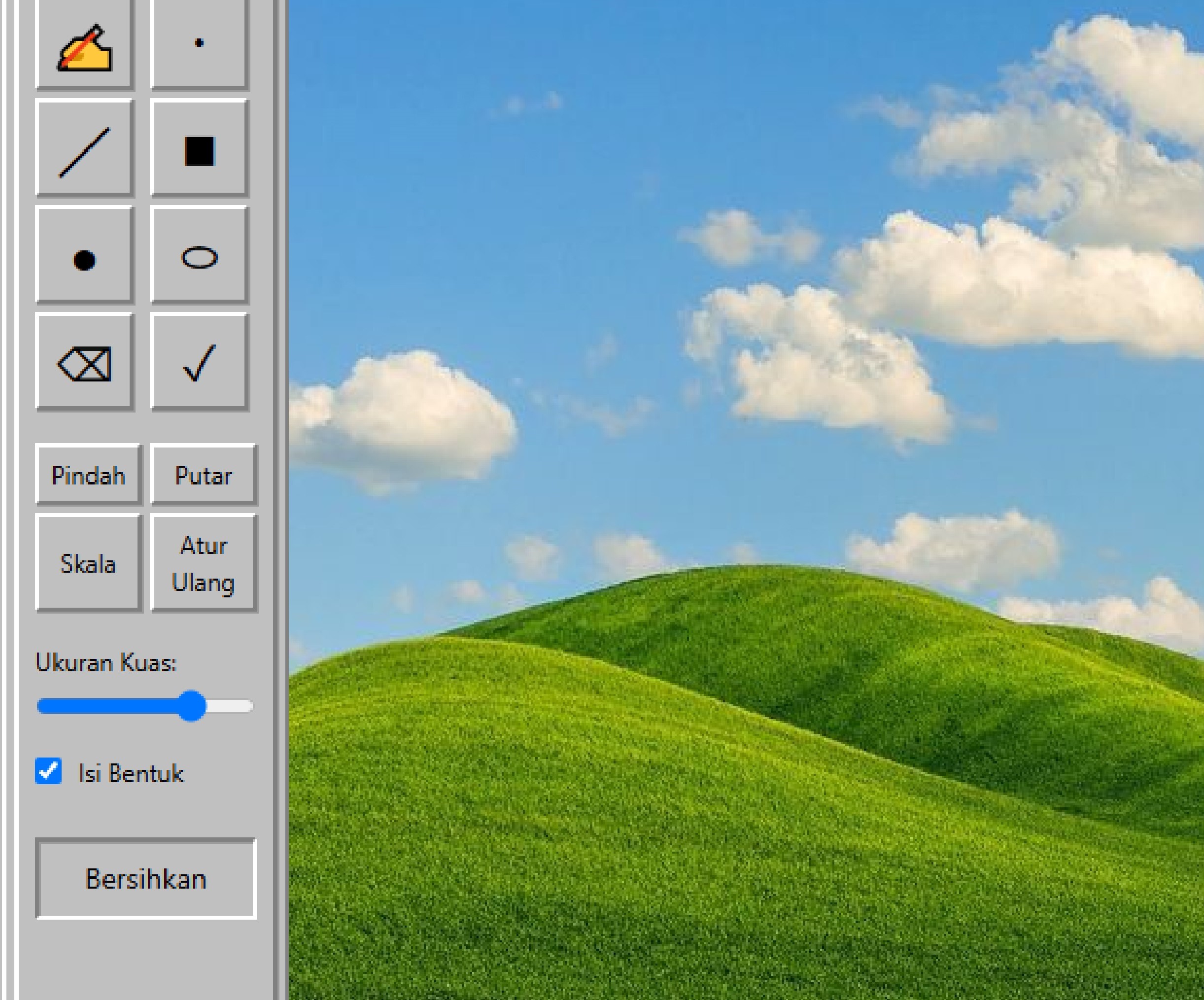Uncheck the Isi Bentuk checkbox

tap(49, 771)
